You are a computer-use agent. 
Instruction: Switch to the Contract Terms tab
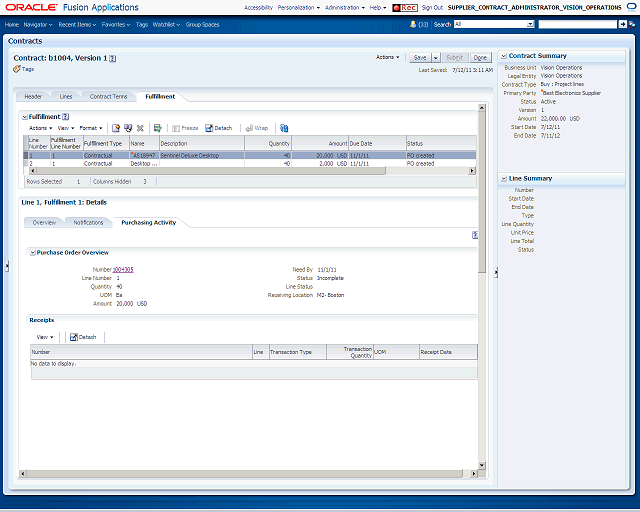[x=109, y=97]
